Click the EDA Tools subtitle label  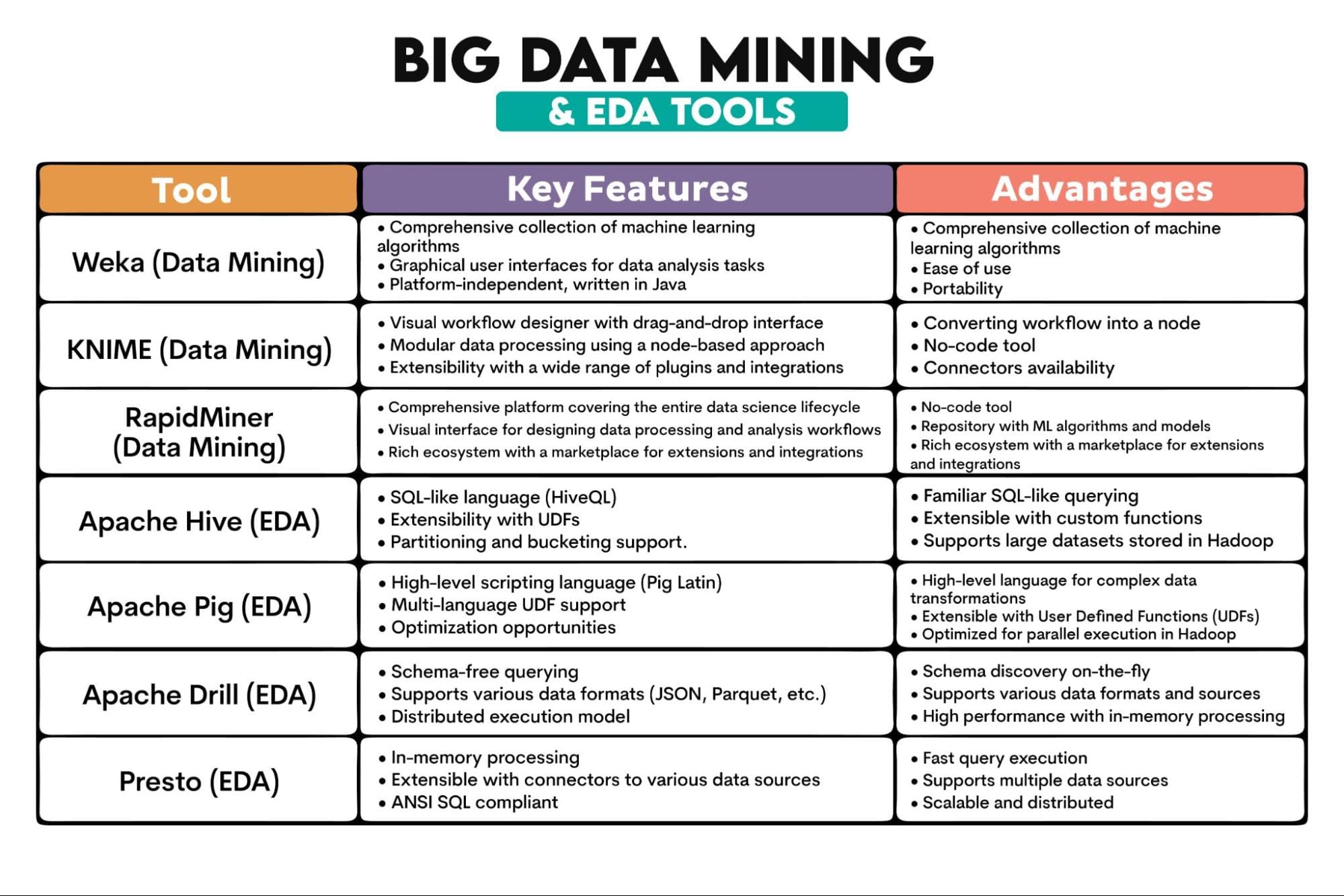click(671, 108)
